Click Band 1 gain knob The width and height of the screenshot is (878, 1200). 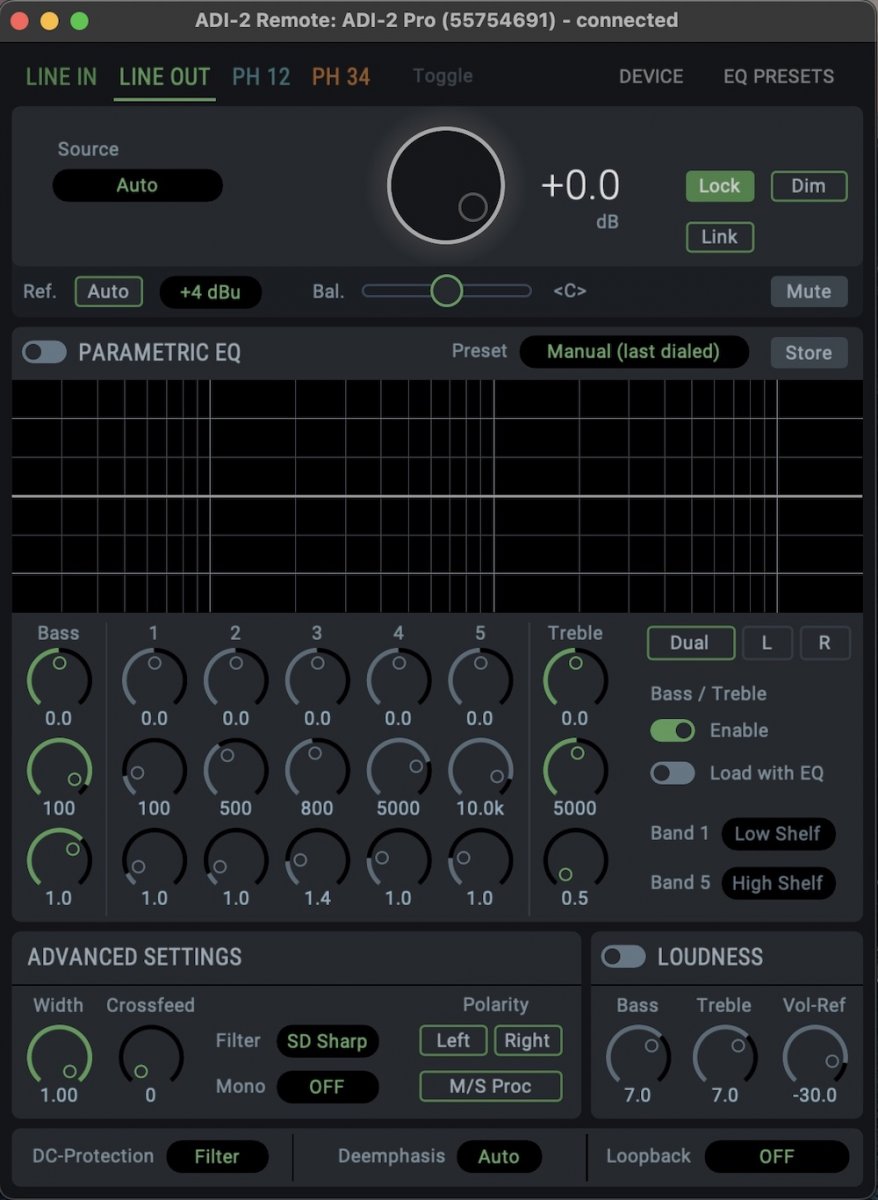(x=154, y=680)
